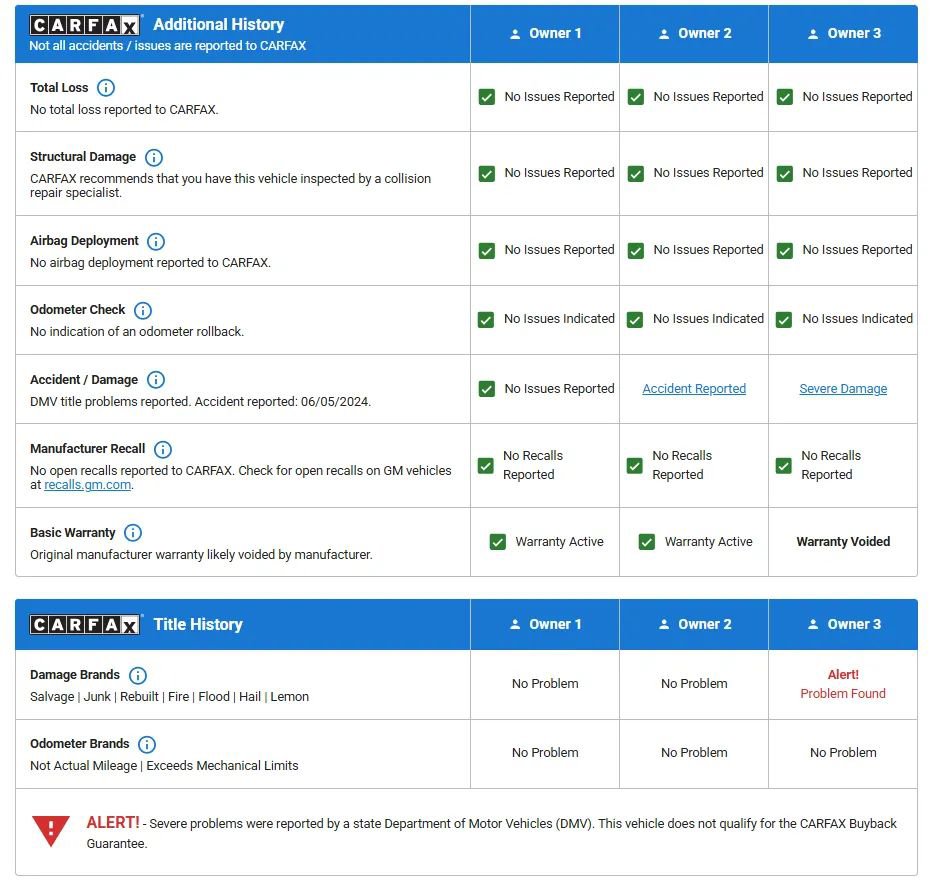Click the info icon beside Total Loss

coord(106,88)
